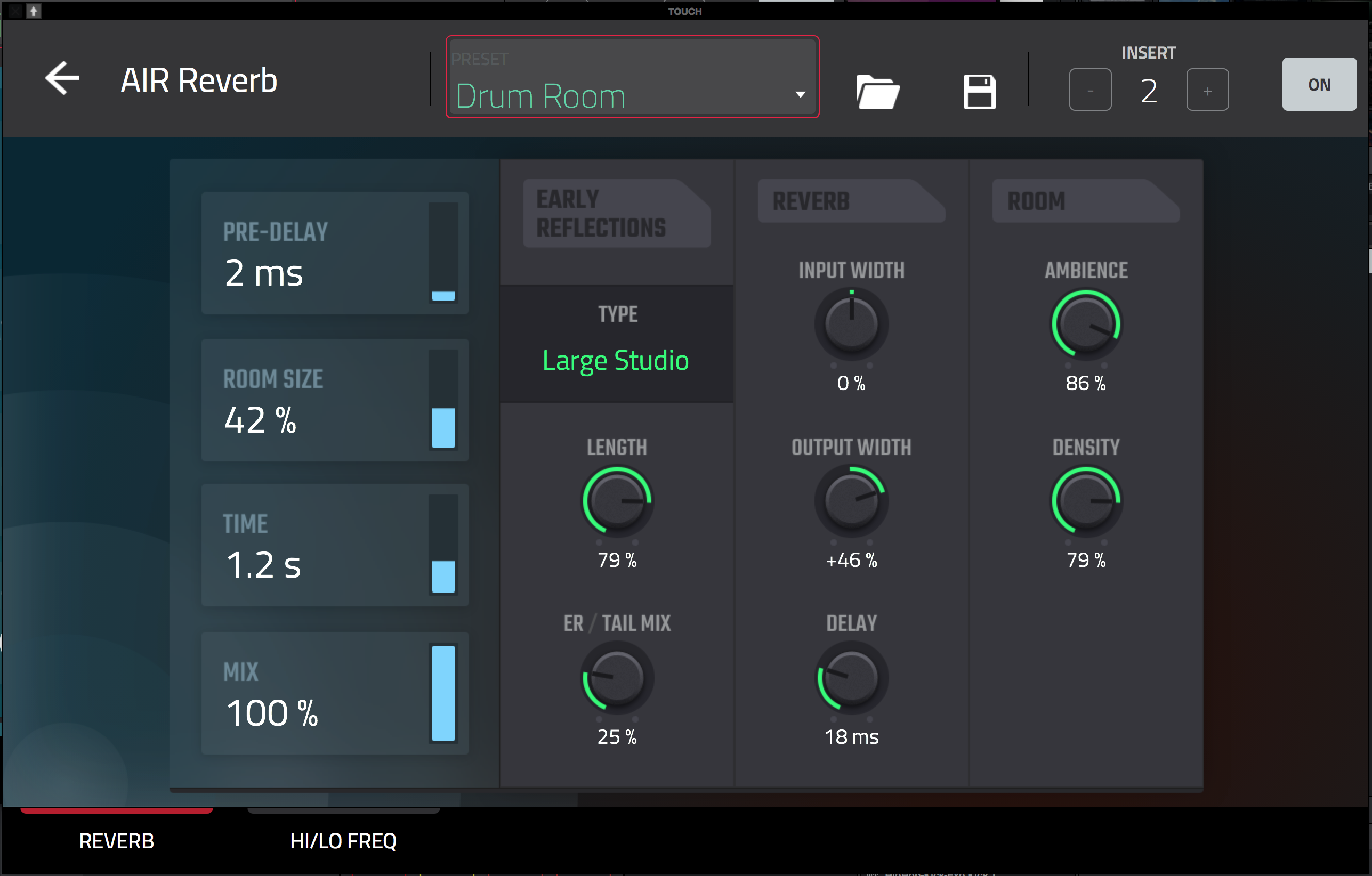The height and width of the screenshot is (876, 1372).
Task: Click the Room Size slider bar
Action: coord(443,400)
